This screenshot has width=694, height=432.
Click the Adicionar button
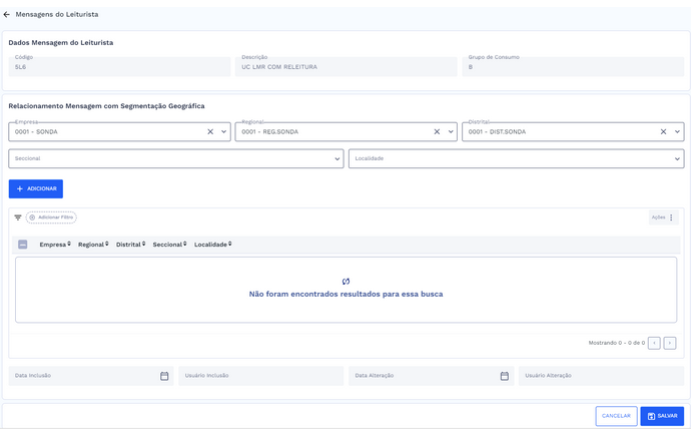(36, 188)
